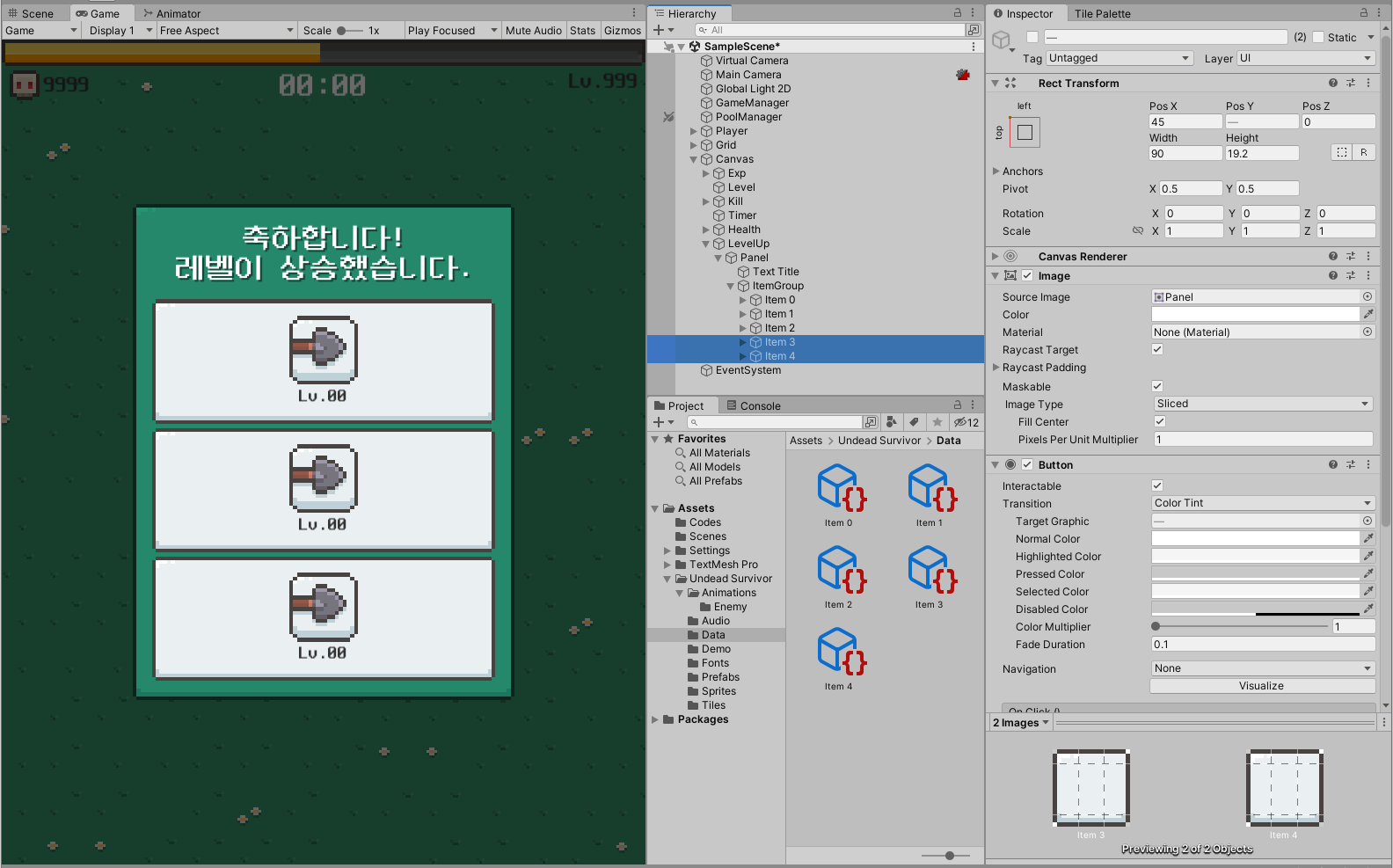Click the favorite star icon in Project toolbar
Viewport: 1393px width, 868px height.
[x=937, y=422]
